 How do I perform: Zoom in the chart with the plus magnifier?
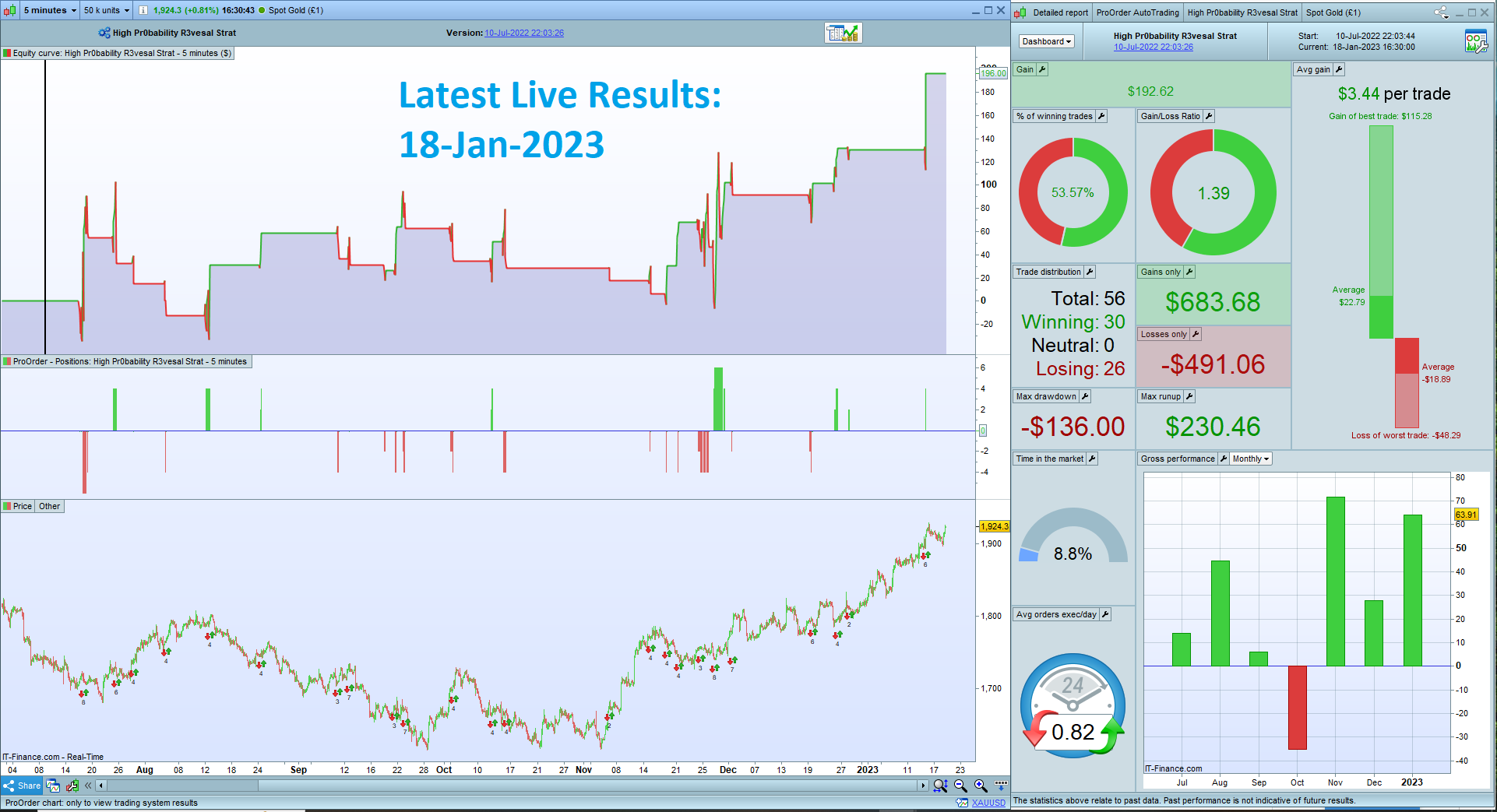tap(981, 786)
